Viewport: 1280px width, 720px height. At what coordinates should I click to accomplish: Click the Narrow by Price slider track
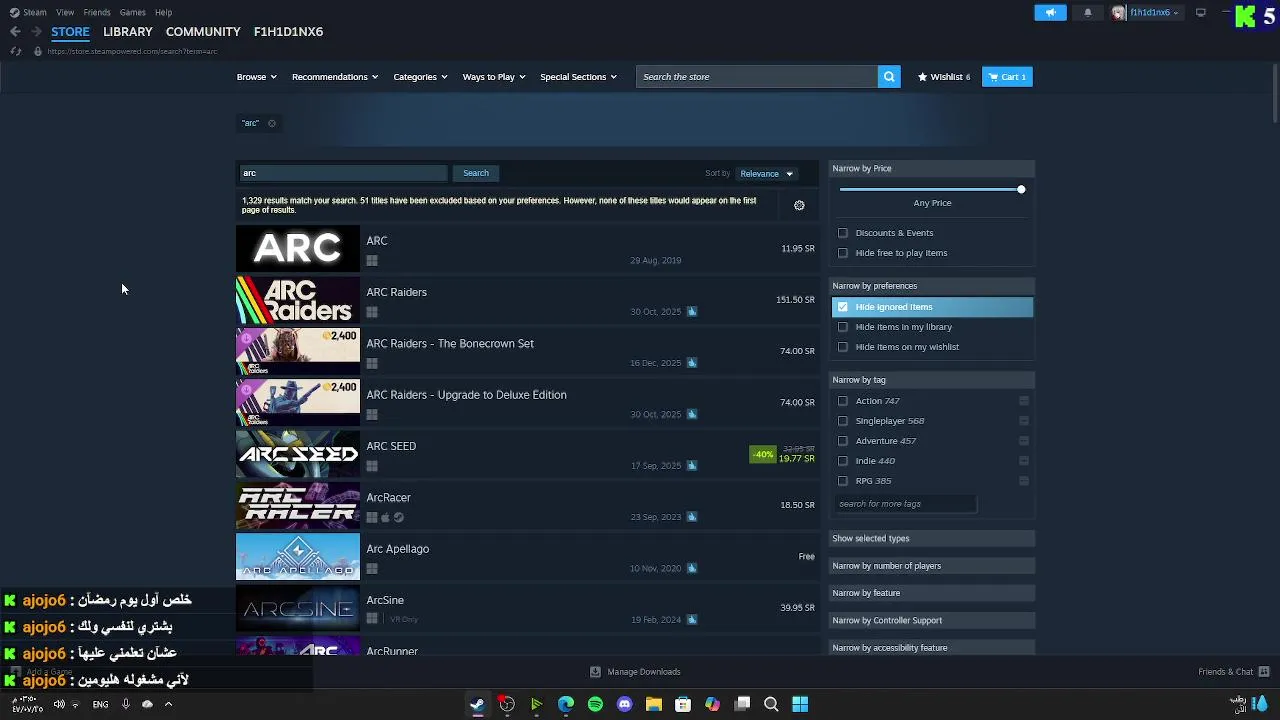pos(930,189)
